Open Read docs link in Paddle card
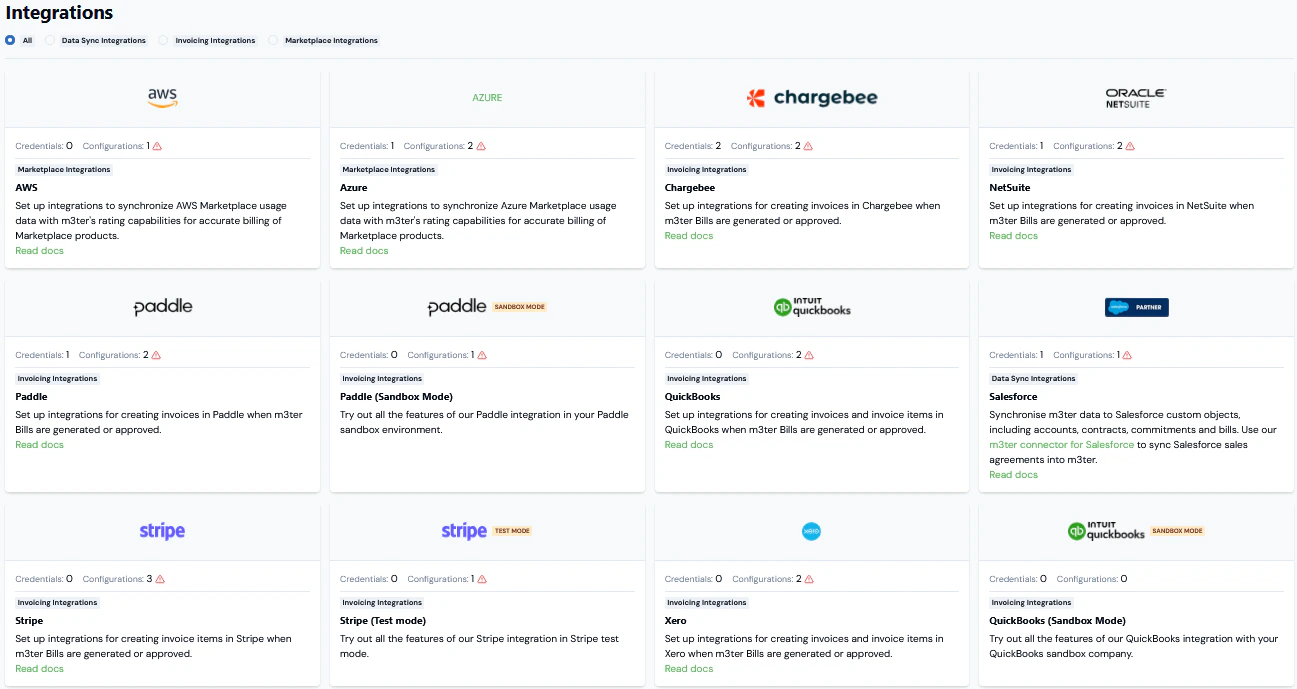1297x689 pixels. pyautogui.click(x=40, y=445)
